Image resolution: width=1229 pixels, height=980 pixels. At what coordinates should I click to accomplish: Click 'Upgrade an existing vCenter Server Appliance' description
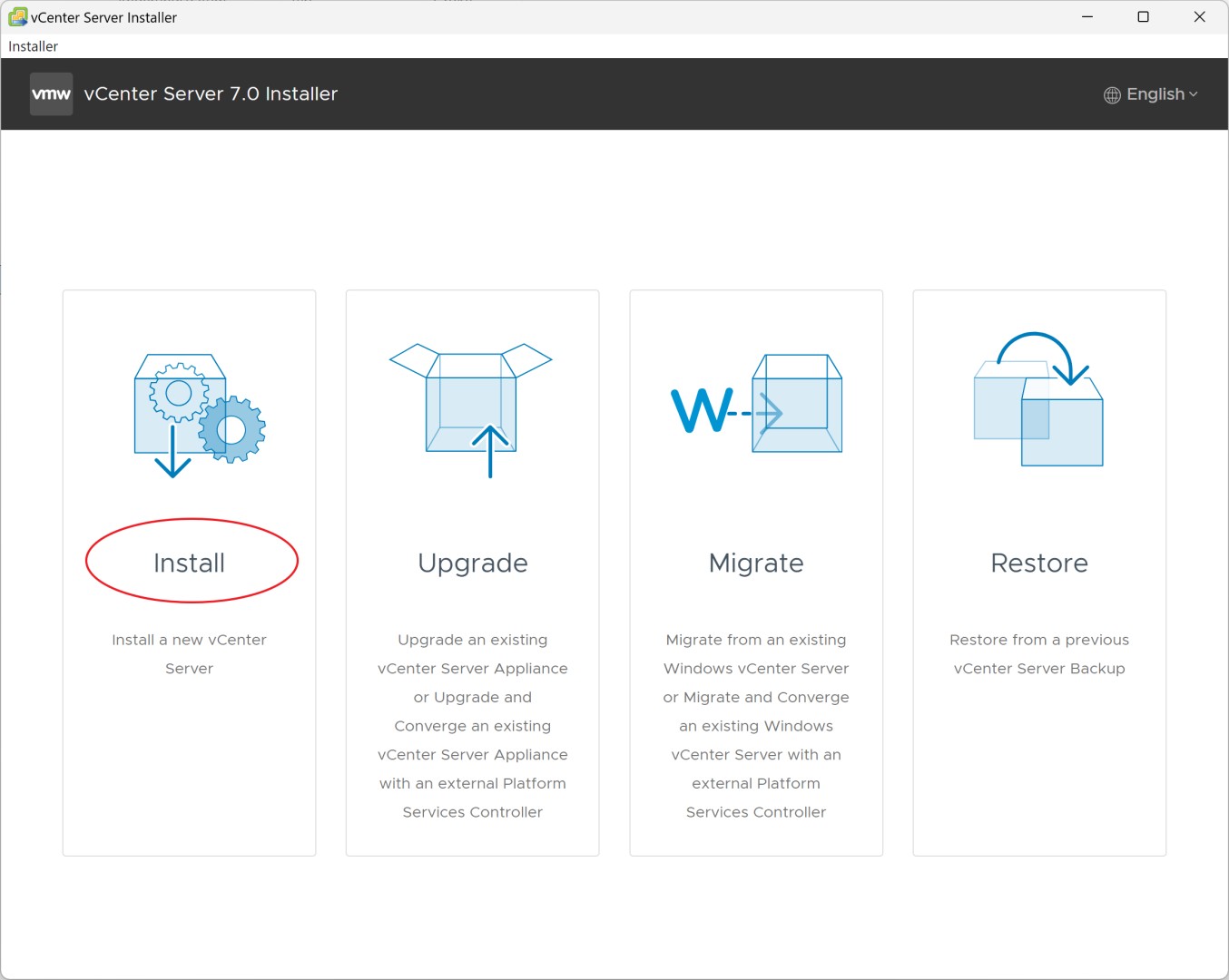(x=473, y=726)
